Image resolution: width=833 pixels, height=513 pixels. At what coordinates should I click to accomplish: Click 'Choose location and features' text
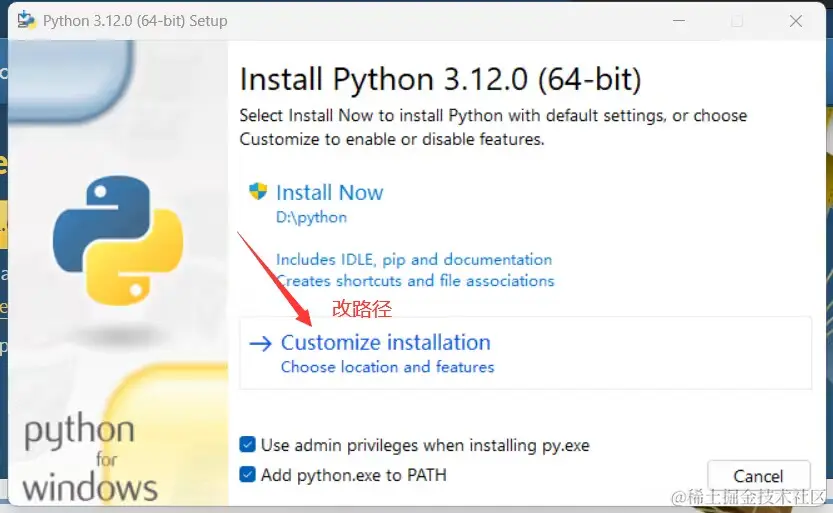coord(387,367)
